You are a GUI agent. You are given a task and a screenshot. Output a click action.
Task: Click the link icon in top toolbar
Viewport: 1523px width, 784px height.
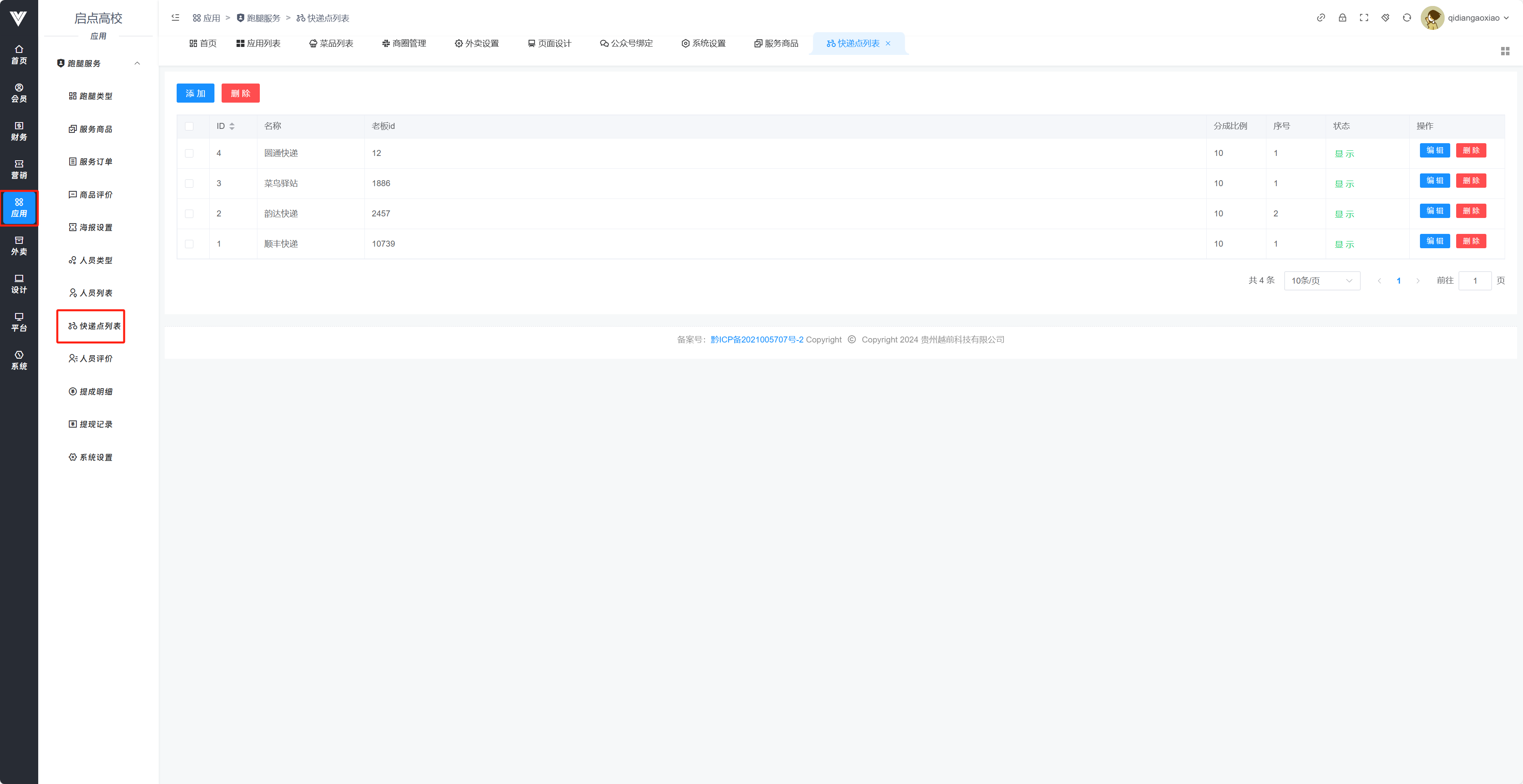point(1320,18)
